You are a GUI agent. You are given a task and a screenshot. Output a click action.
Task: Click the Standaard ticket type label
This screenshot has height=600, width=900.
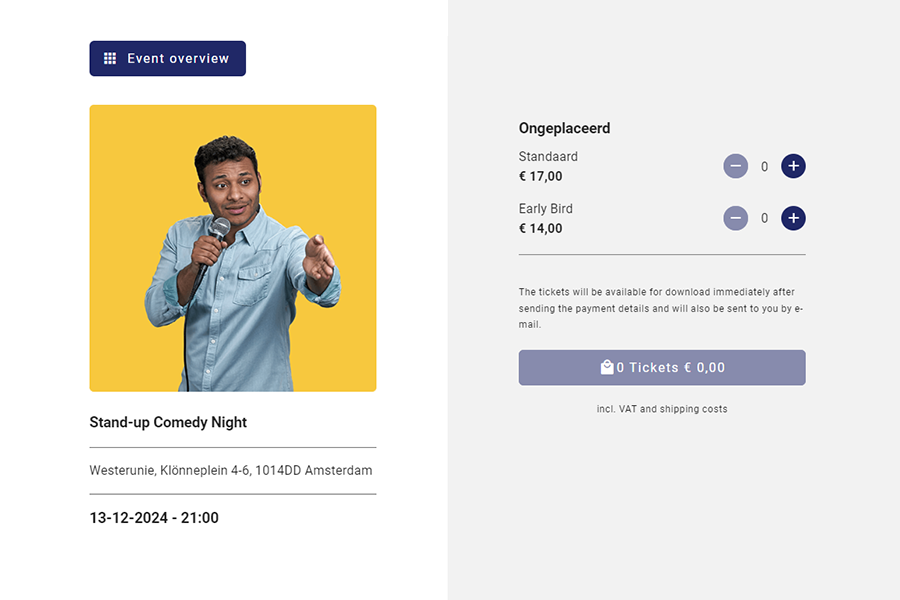548,156
